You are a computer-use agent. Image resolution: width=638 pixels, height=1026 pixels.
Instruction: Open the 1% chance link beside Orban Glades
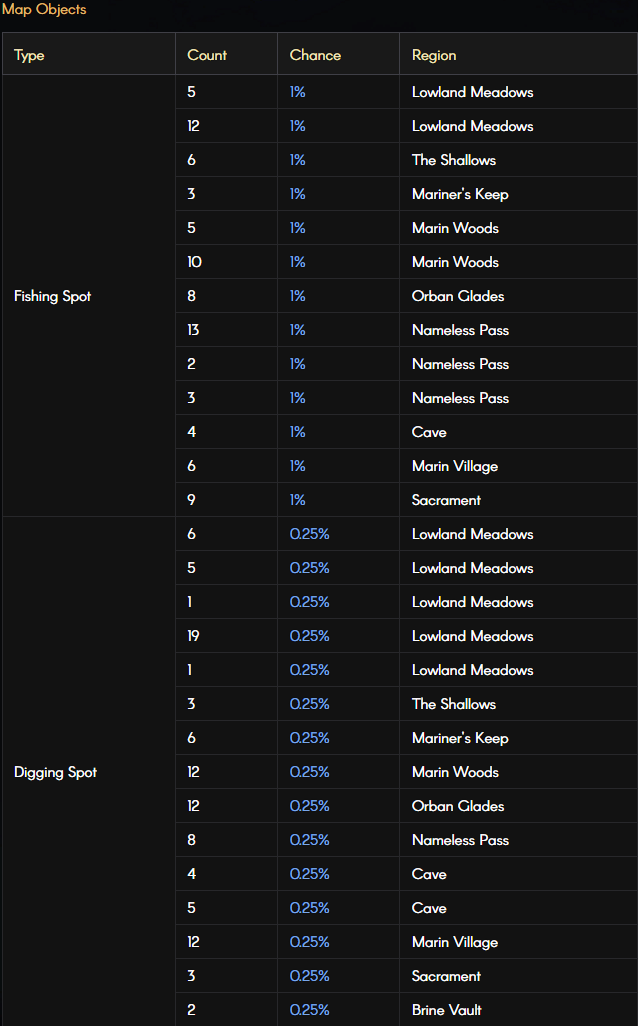pos(298,296)
